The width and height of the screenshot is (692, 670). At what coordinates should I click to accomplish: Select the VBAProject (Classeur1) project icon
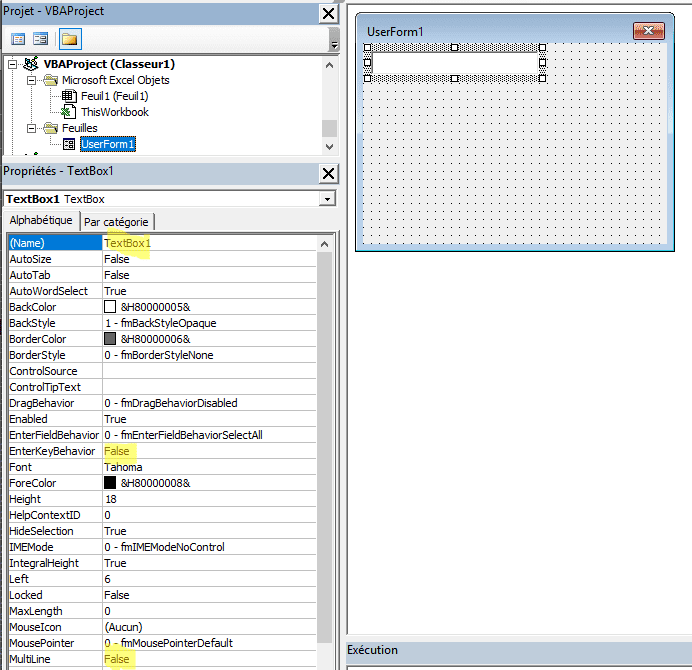[x=31, y=64]
